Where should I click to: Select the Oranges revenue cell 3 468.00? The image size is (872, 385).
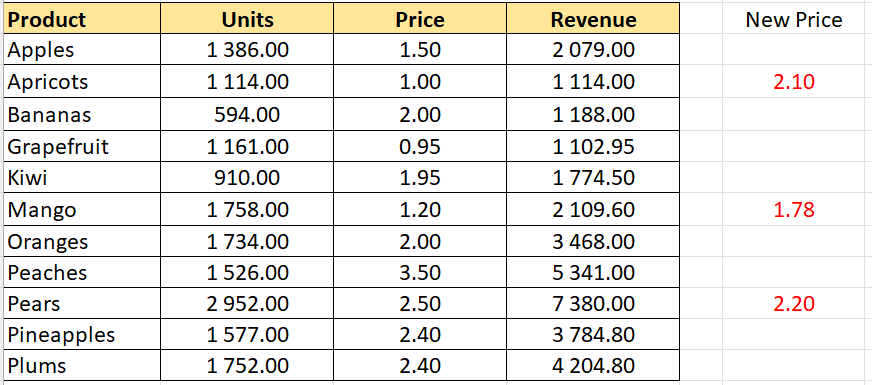(593, 241)
